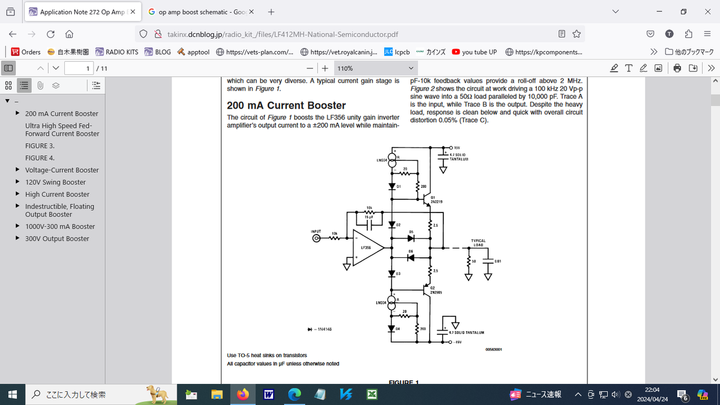The width and height of the screenshot is (720, 405).
Task: Expand the 200 mA Current Booster outline
Action: pos(17,114)
